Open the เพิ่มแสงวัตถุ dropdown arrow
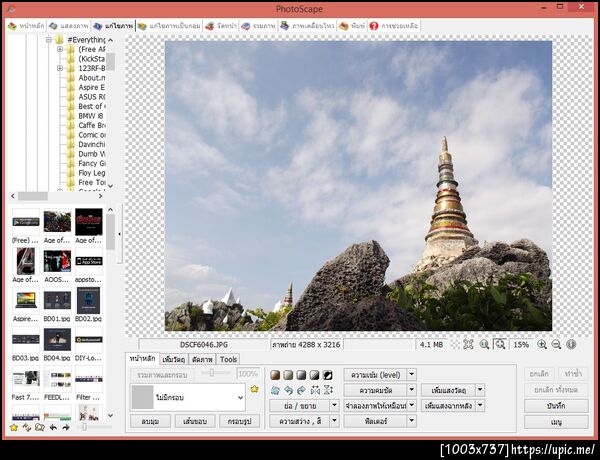The width and height of the screenshot is (600, 460). click(480, 390)
